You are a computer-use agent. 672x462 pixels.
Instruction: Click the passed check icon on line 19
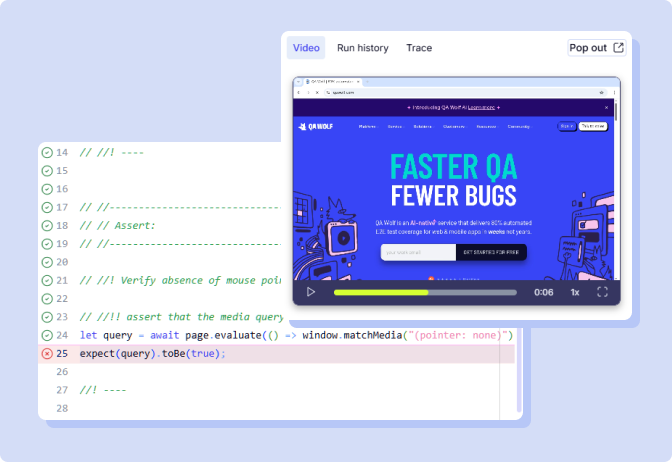(47, 244)
